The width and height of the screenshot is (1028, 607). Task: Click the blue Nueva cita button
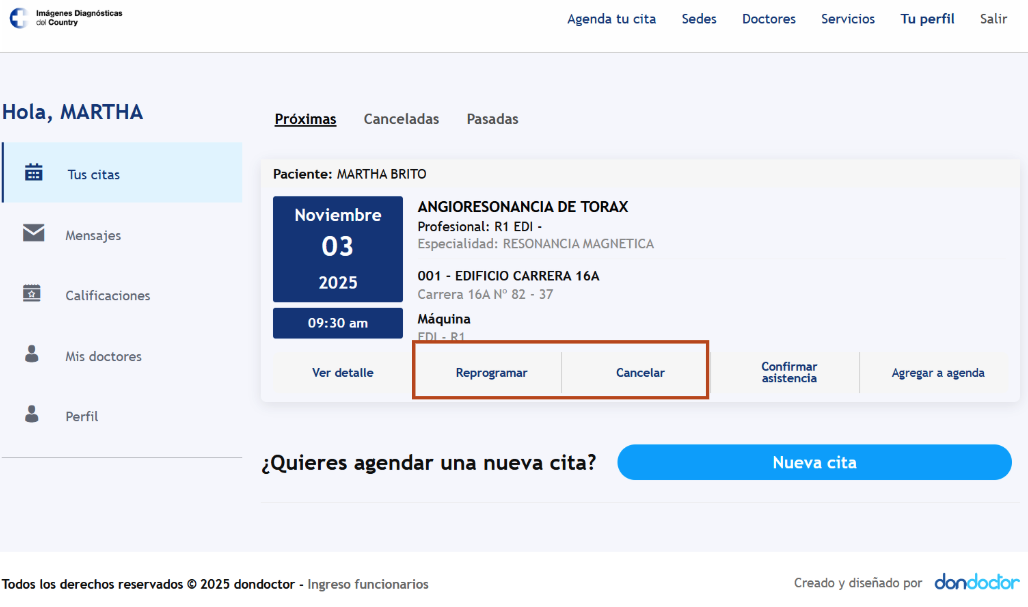coord(814,462)
